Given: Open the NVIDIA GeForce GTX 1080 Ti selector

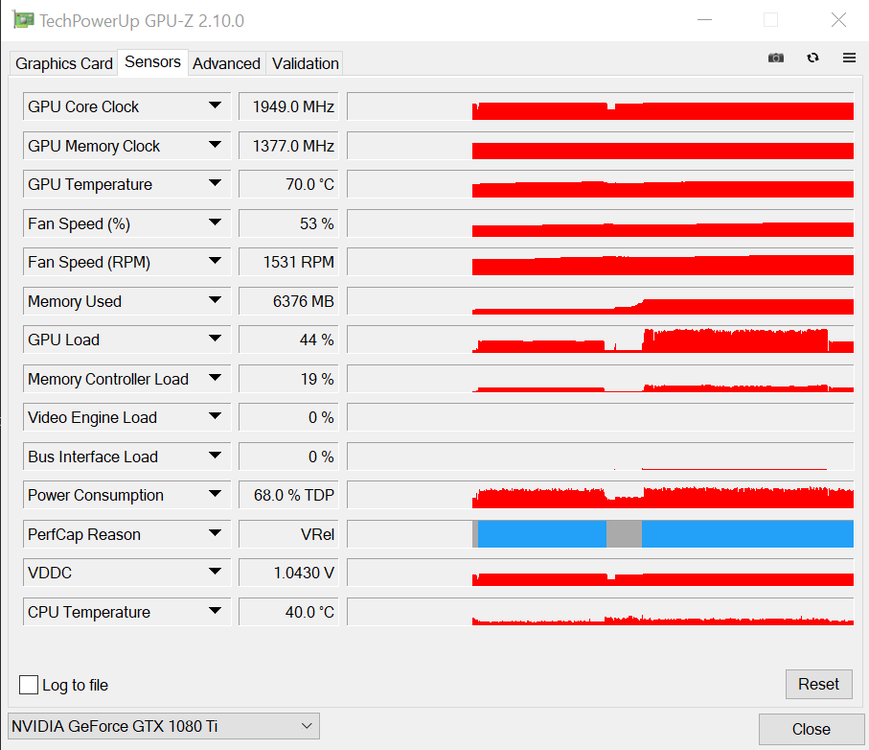Looking at the screenshot, I should [x=164, y=726].
